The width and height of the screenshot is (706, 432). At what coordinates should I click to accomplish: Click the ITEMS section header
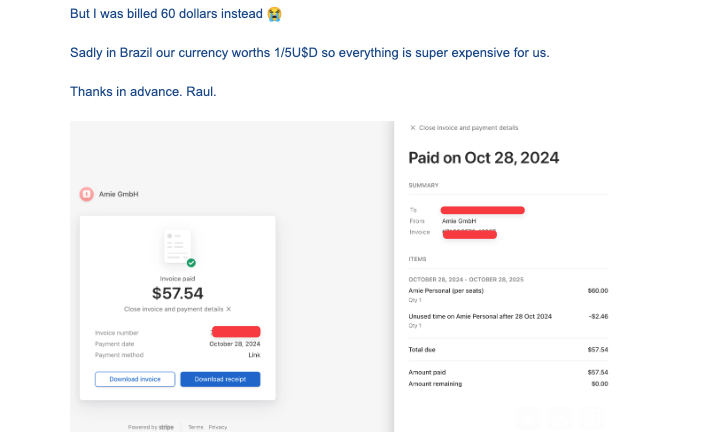(x=417, y=259)
